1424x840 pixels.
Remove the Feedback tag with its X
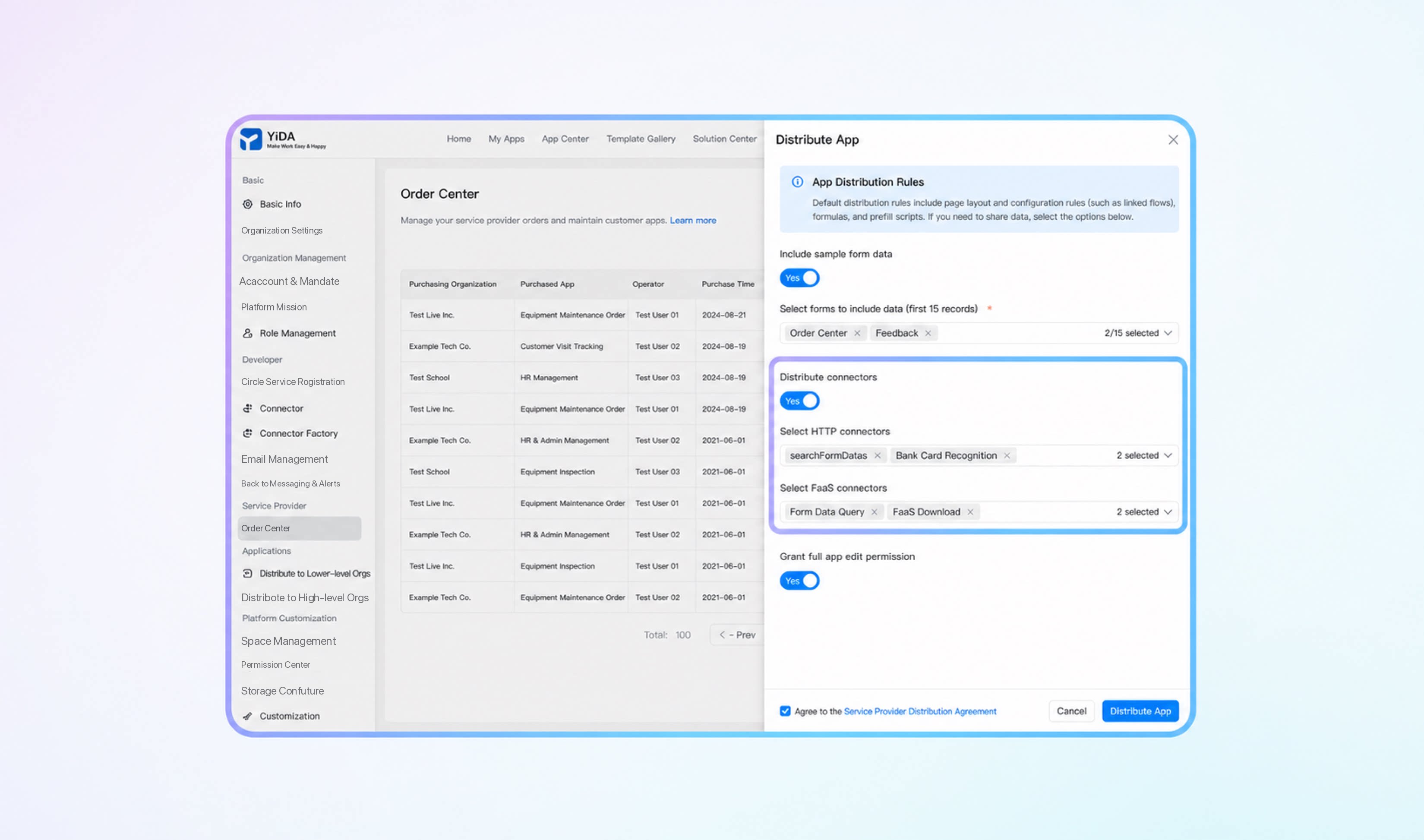928,333
